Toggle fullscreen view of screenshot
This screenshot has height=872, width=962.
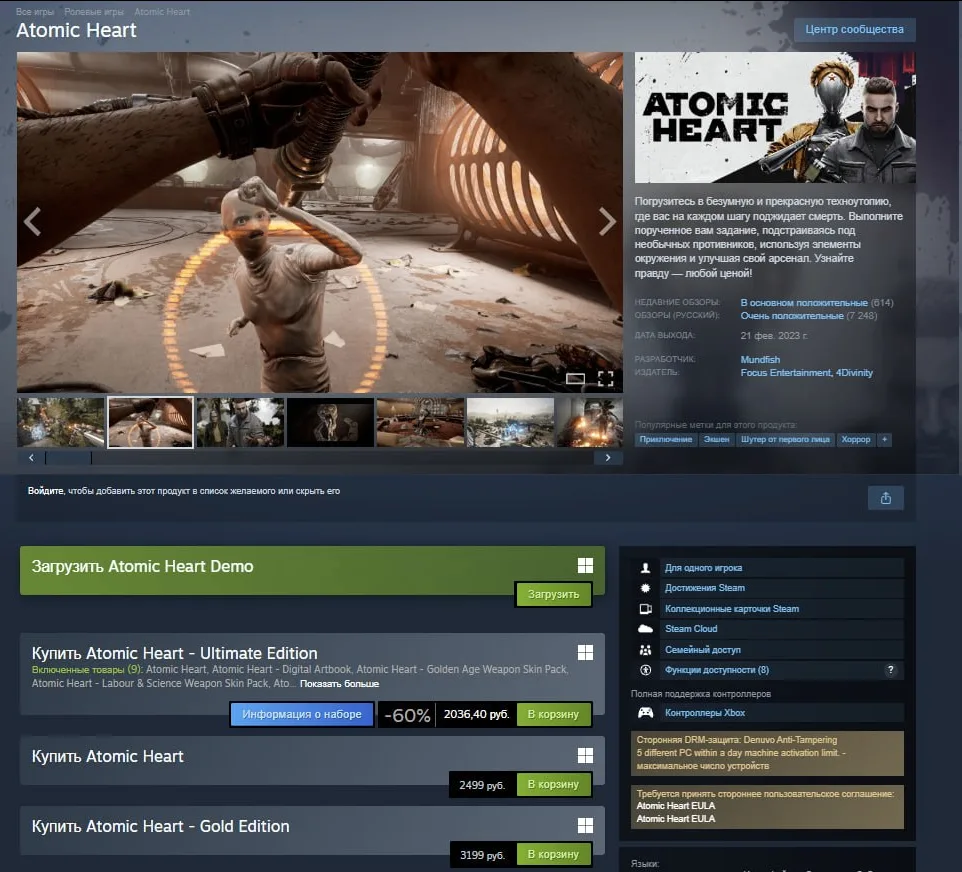606,379
